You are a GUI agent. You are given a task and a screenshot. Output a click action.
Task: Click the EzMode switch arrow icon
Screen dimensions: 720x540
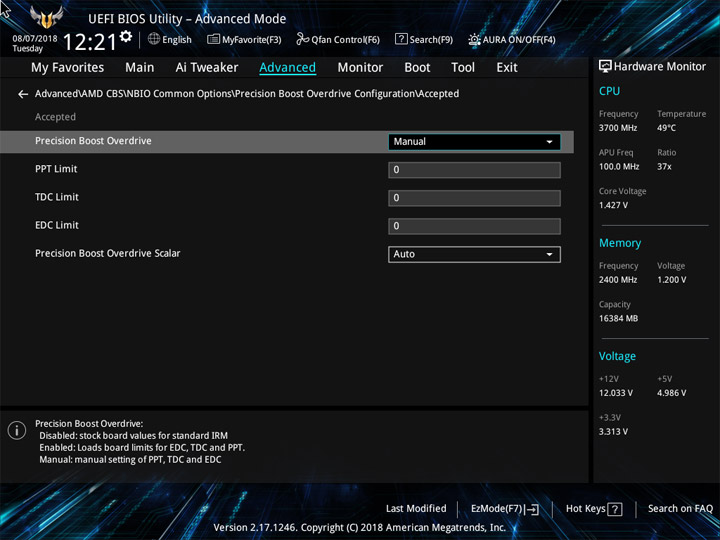532,509
